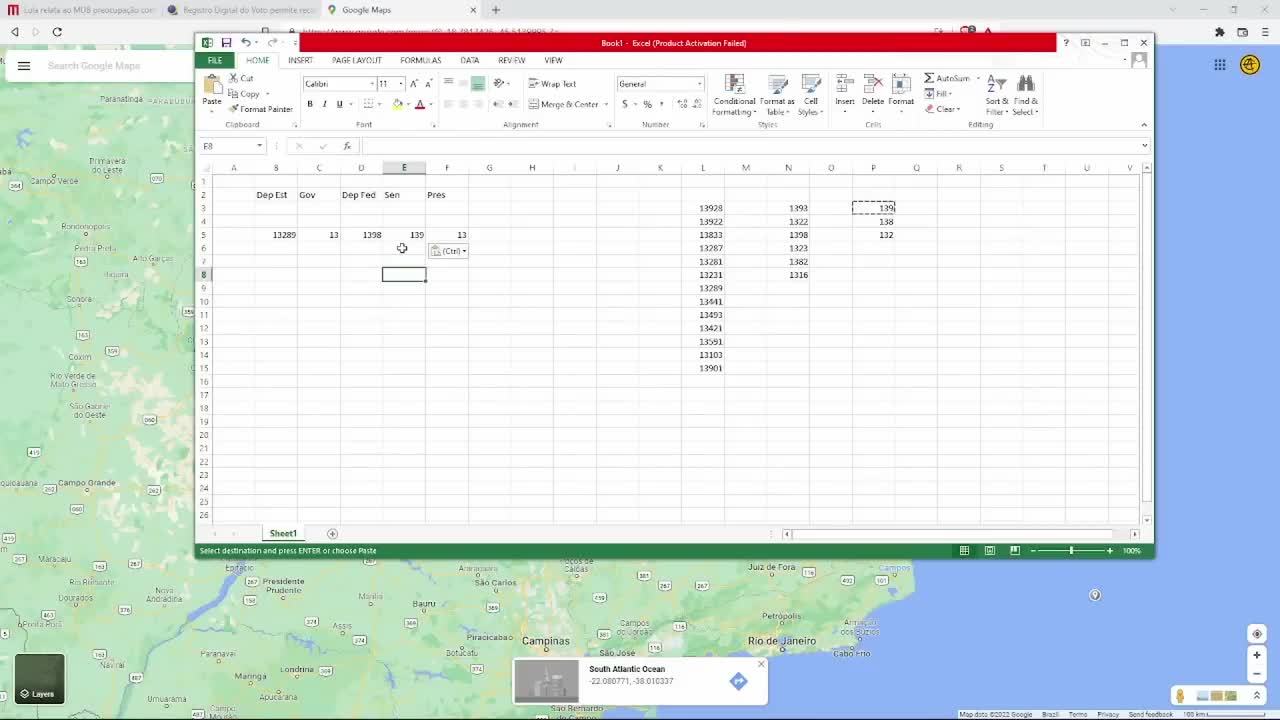1280x720 pixels.
Task: Switch to the INSERT ribbon tab
Action: point(300,61)
